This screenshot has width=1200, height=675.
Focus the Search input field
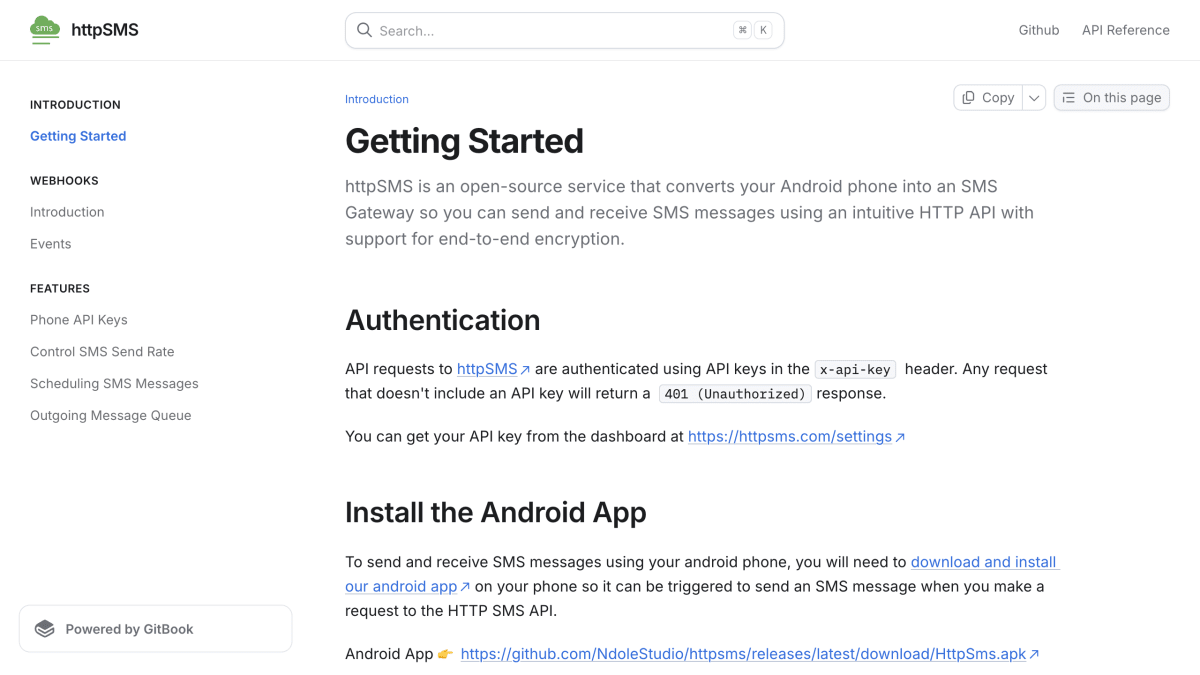(x=564, y=30)
